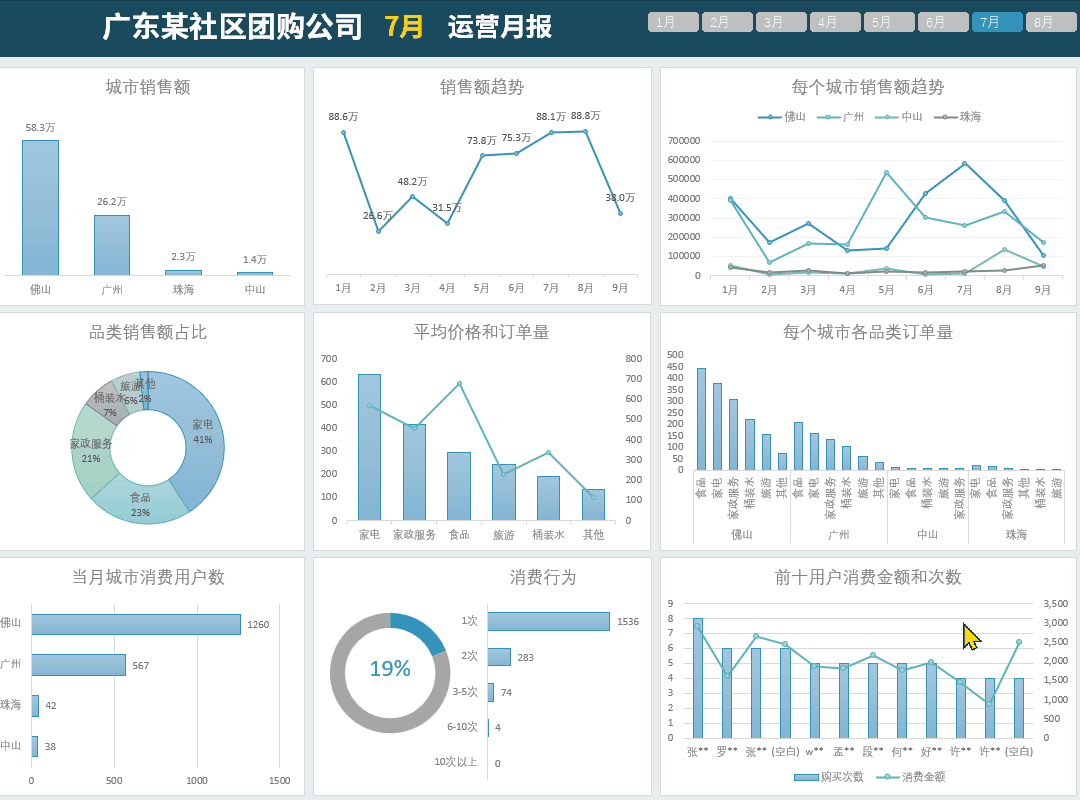Viewport: 1080px width, 800px height.
Task: Click the 3月 month button
Action: point(781,20)
